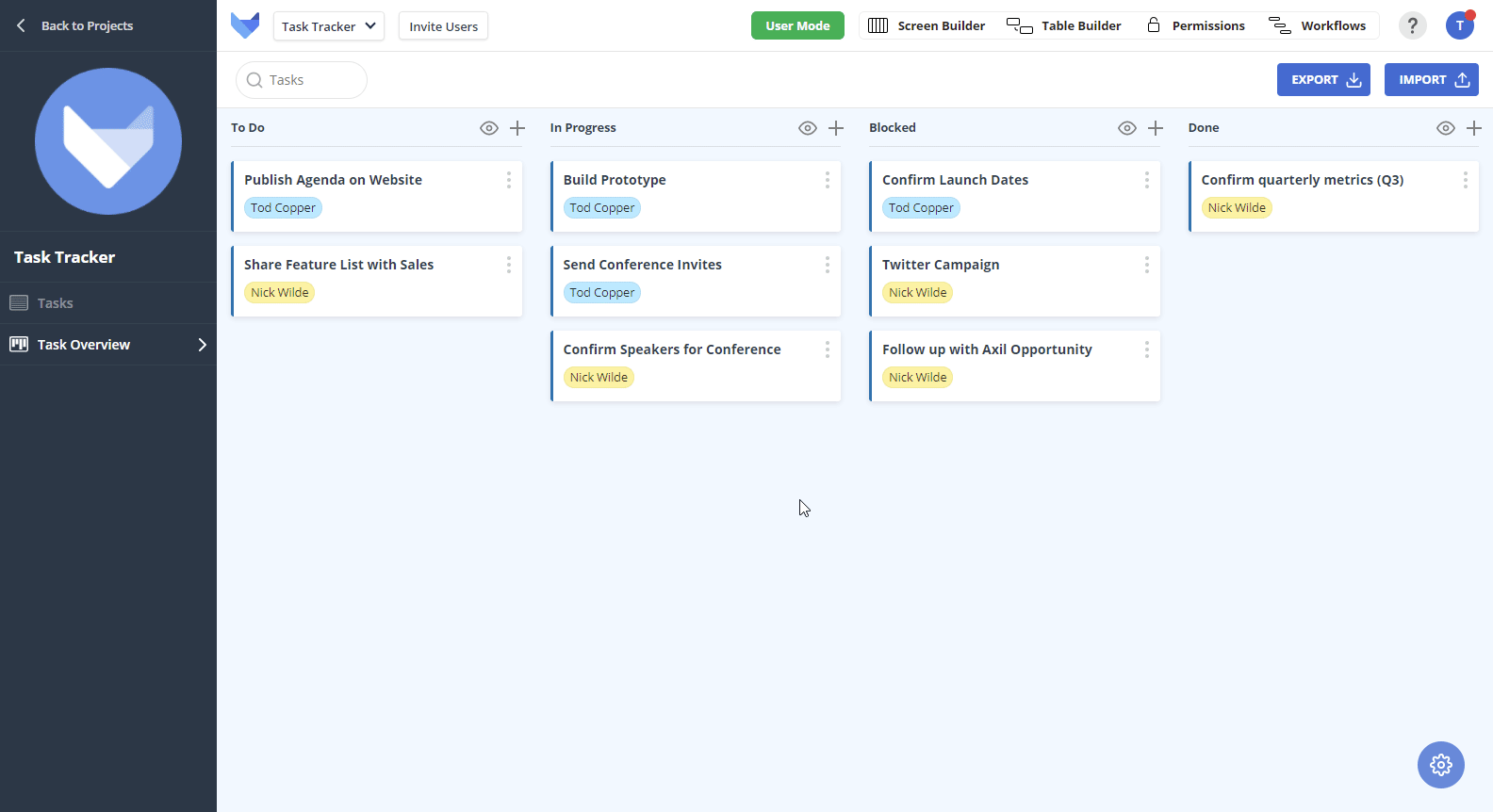Click Tod Copper tag on Build Prototype card

[602, 208]
